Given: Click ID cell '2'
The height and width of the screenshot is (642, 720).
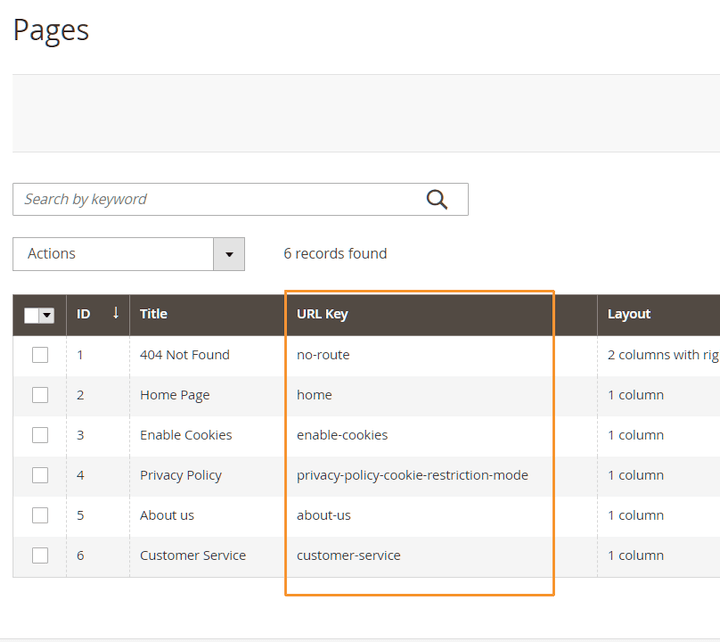Looking at the screenshot, I should click(x=80, y=395).
